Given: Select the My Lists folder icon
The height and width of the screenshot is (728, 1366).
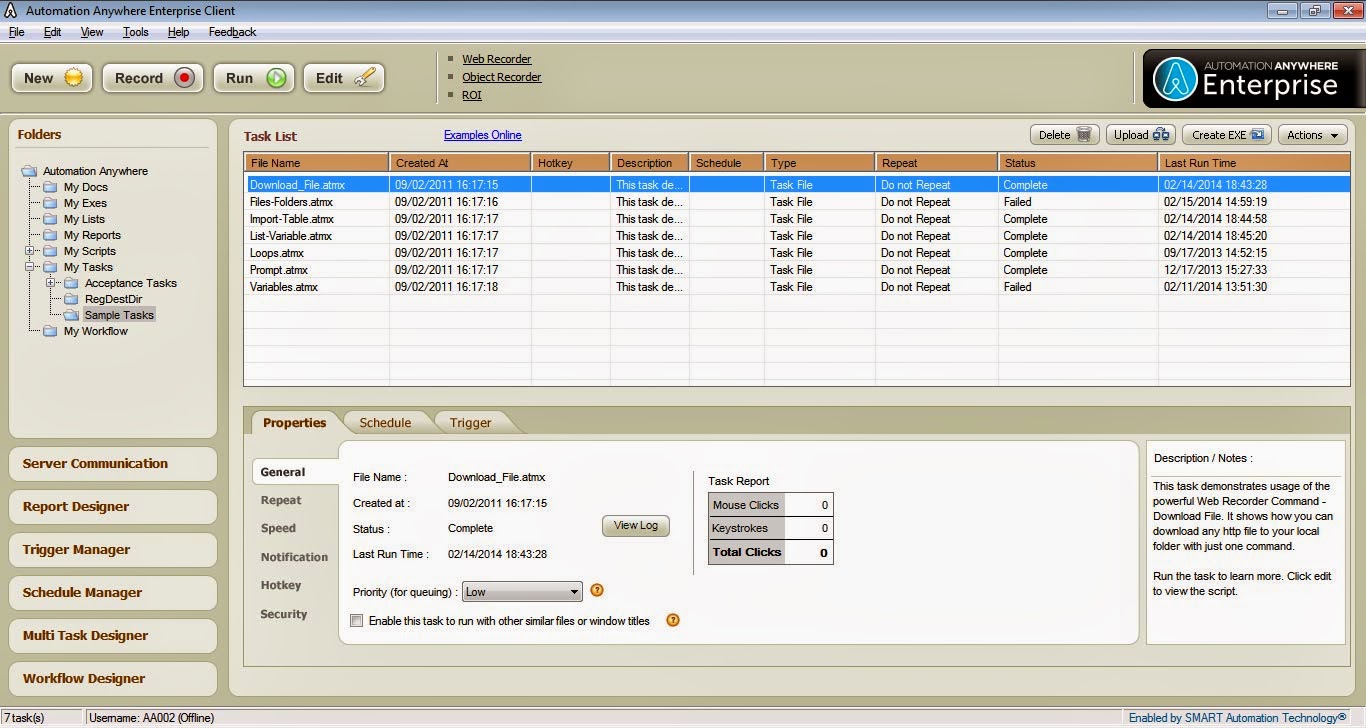Looking at the screenshot, I should coord(50,219).
